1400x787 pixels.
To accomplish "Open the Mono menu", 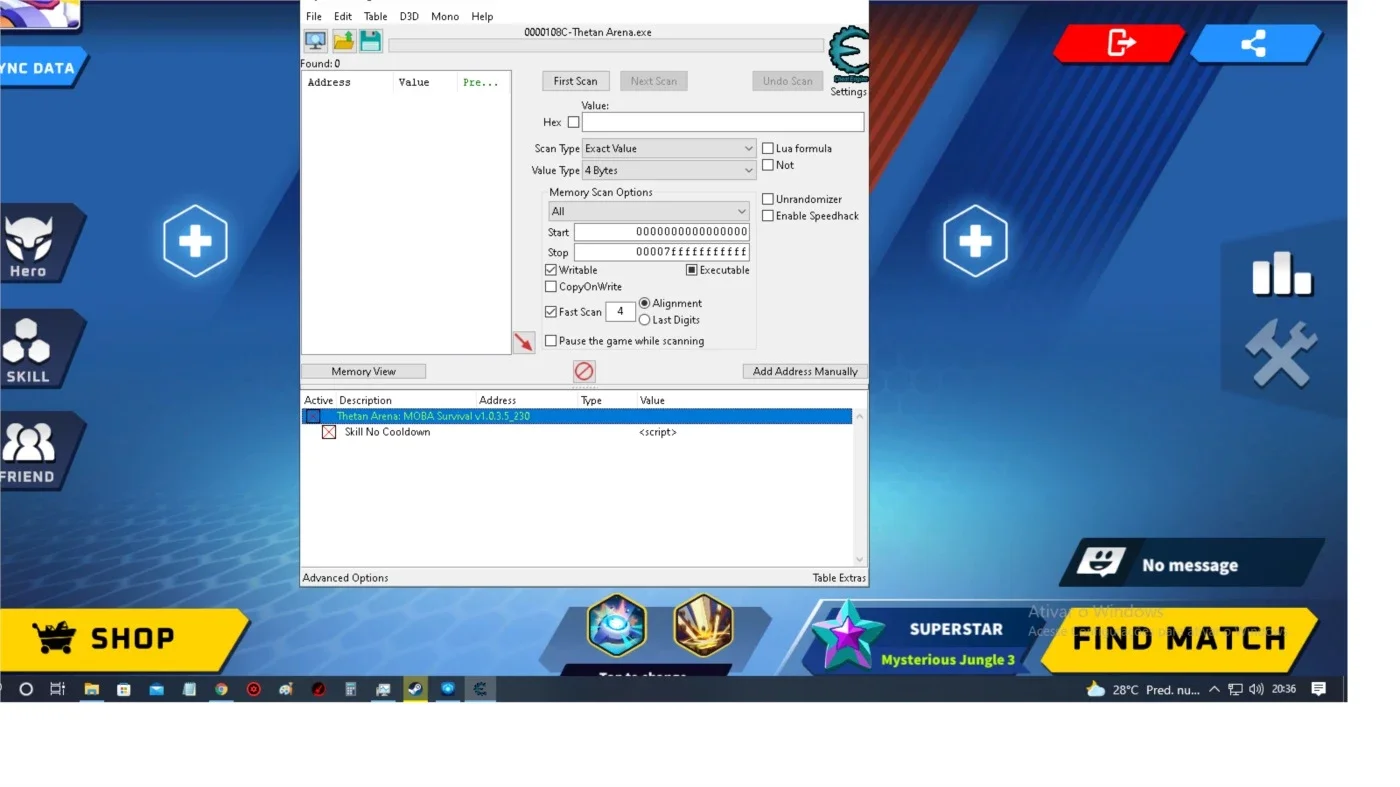I will click(445, 16).
